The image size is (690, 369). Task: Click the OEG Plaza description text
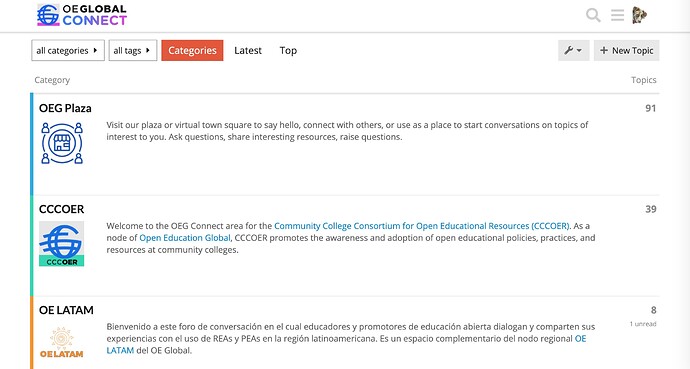tap(347, 131)
